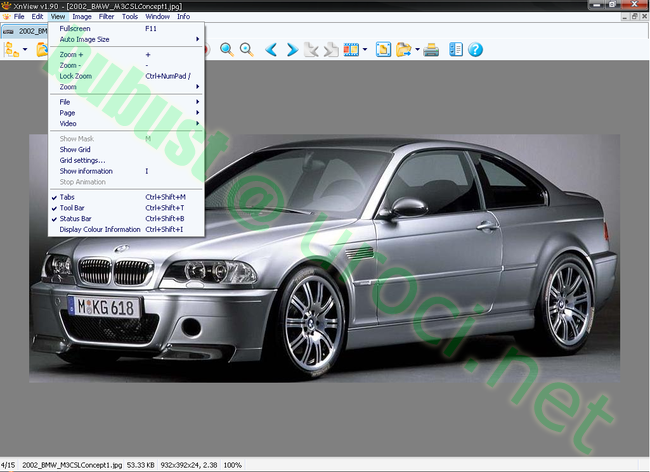Open the Edit menu

[x=37, y=17]
